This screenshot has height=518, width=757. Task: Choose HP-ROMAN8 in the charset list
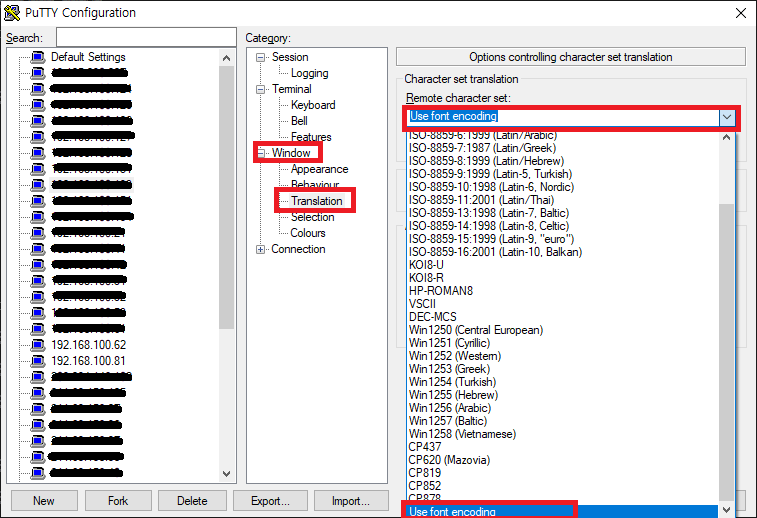click(441, 291)
